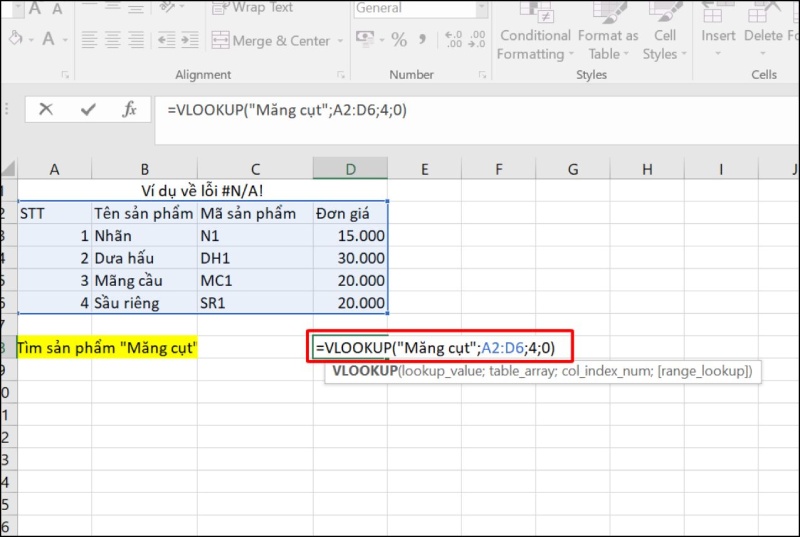Open Conditional Formatting menu
Viewport: 800px width, 537px height.
[535, 32]
